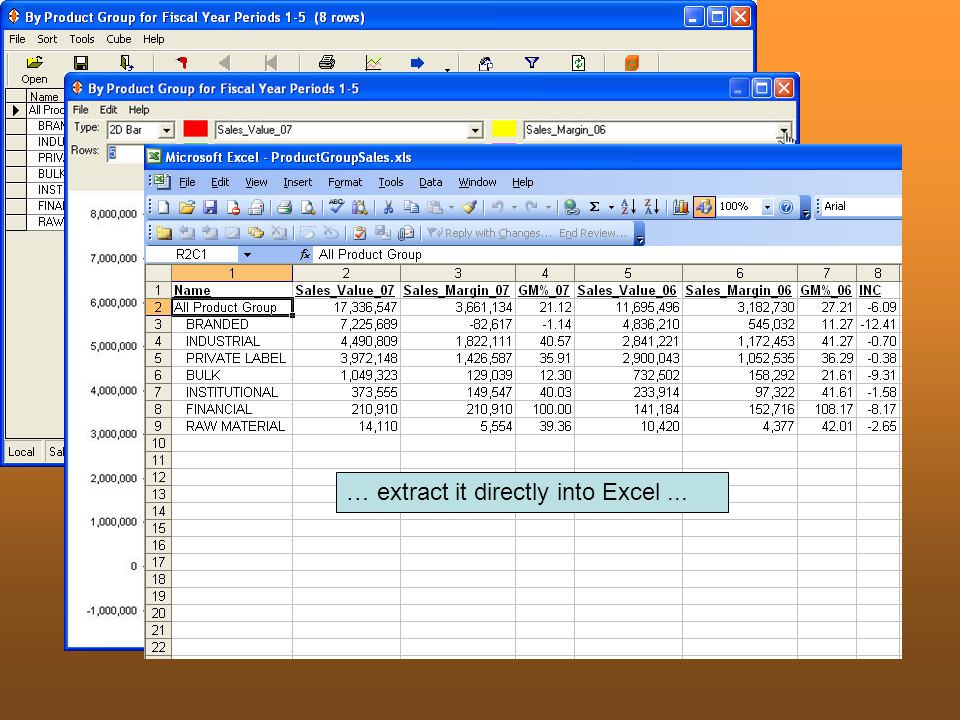Screen dimensions: 960x720
Task: Open the Excel Chart Wizard
Action: click(680, 207)
